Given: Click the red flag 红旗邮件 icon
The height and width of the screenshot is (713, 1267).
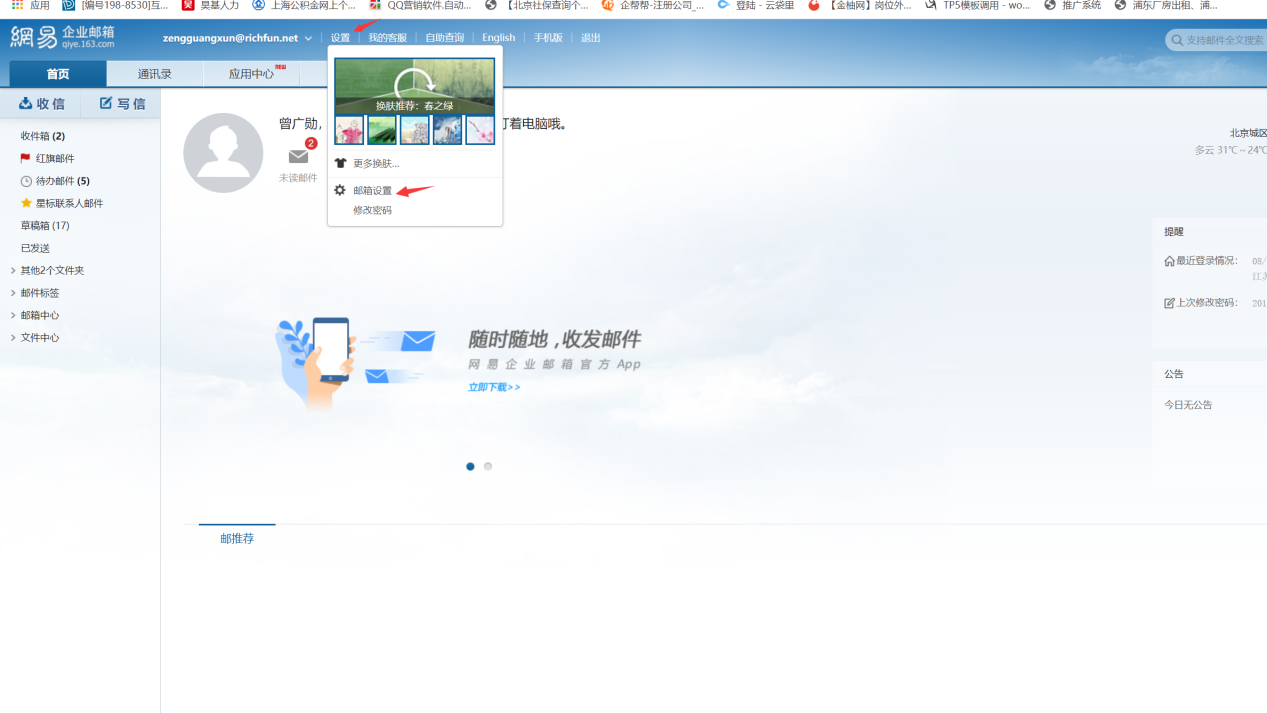Looking at the screenshot, I should [25, 158].
